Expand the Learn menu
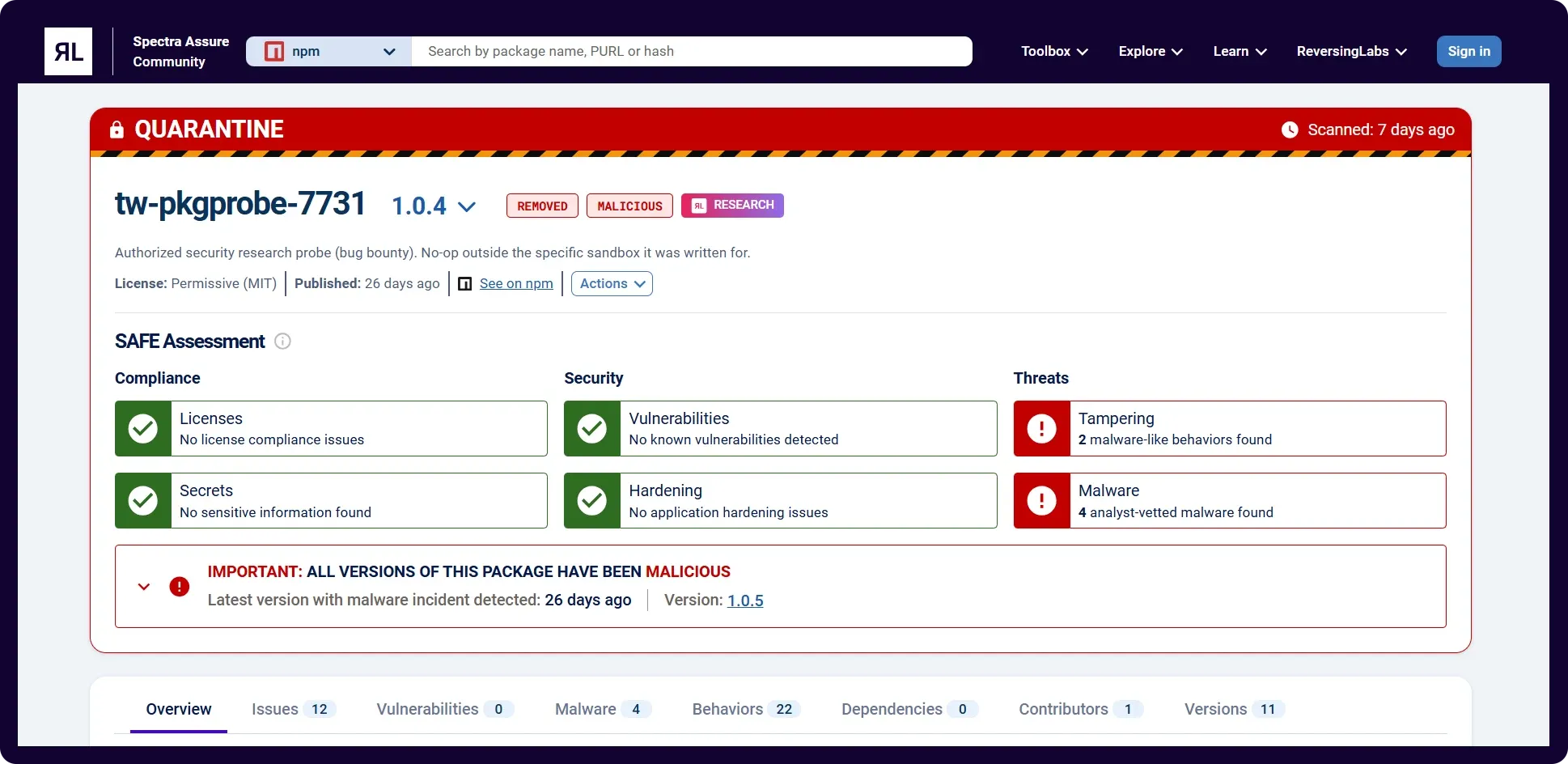Image resolution: width=1568 pixels, height=764 pixels. (x=1240, y=51)
